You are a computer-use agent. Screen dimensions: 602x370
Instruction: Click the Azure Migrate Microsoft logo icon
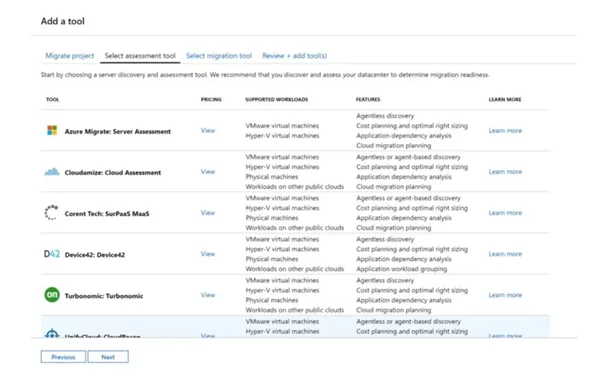52,130
